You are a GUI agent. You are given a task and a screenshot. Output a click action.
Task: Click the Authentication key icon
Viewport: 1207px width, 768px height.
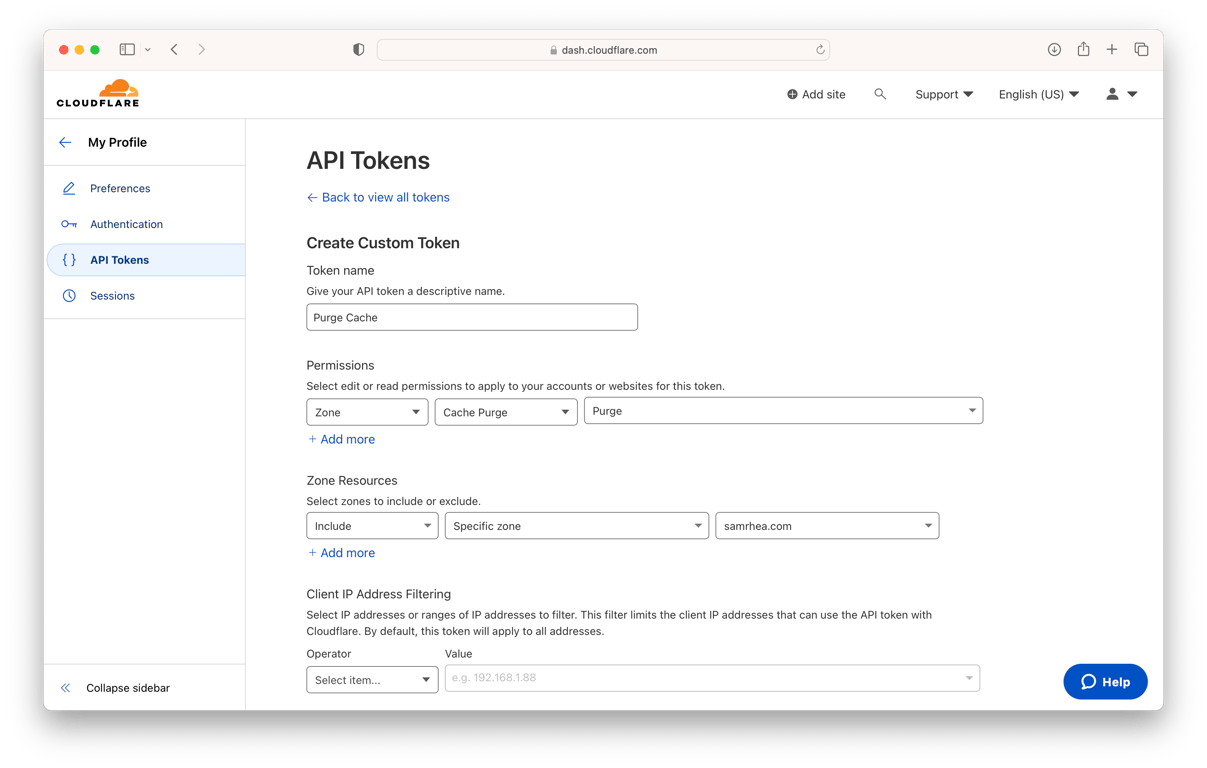(69, 224)
